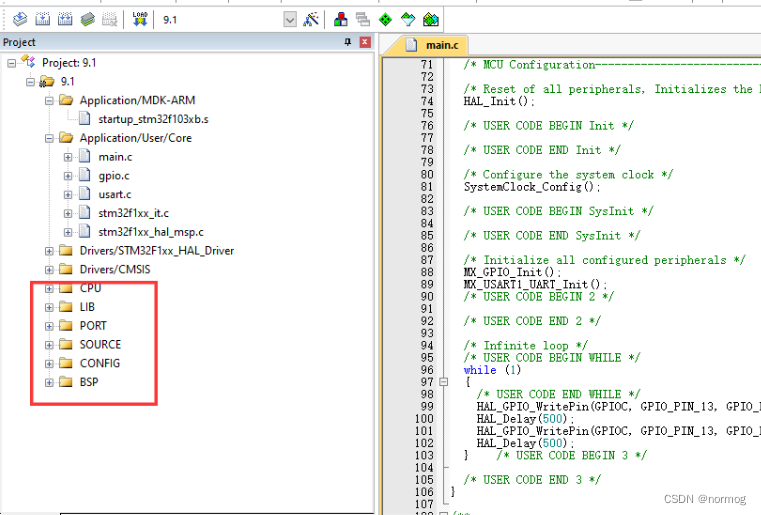Select the Application/User/Core folder label

(135, 138)
